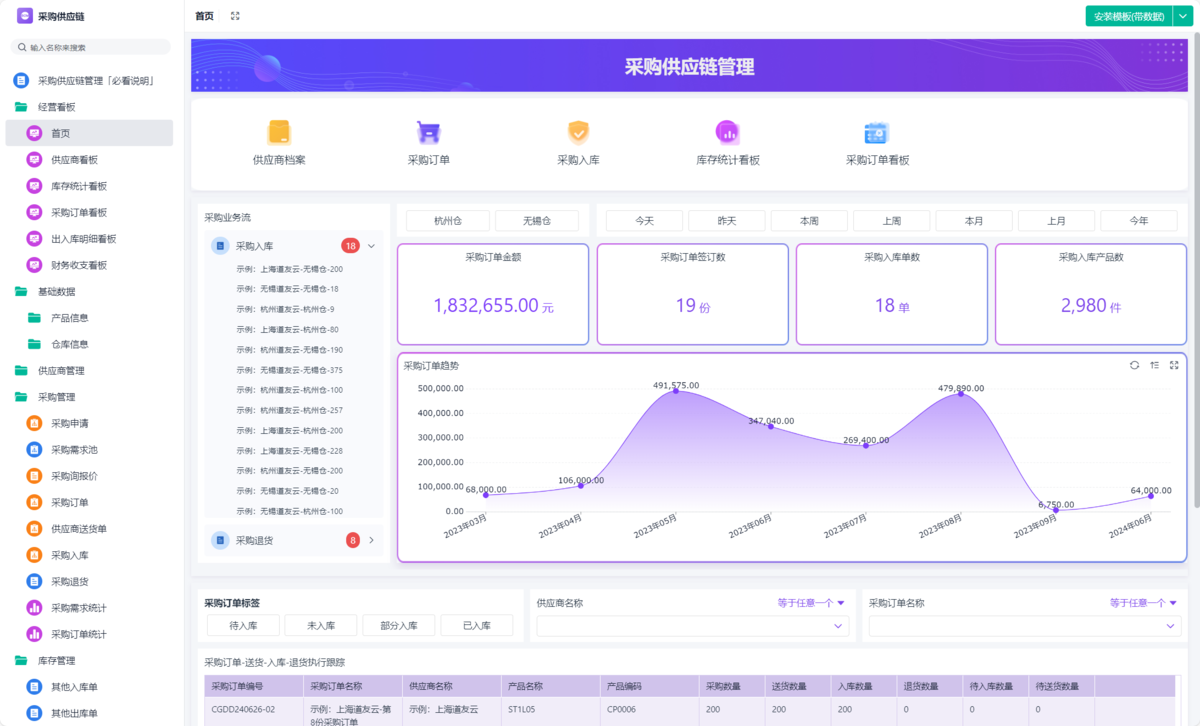This screenshot has width=1200, height=726.
Task: Open flow item 上海道友云-无锡仓-200
Action: click(x=290, y=269)
